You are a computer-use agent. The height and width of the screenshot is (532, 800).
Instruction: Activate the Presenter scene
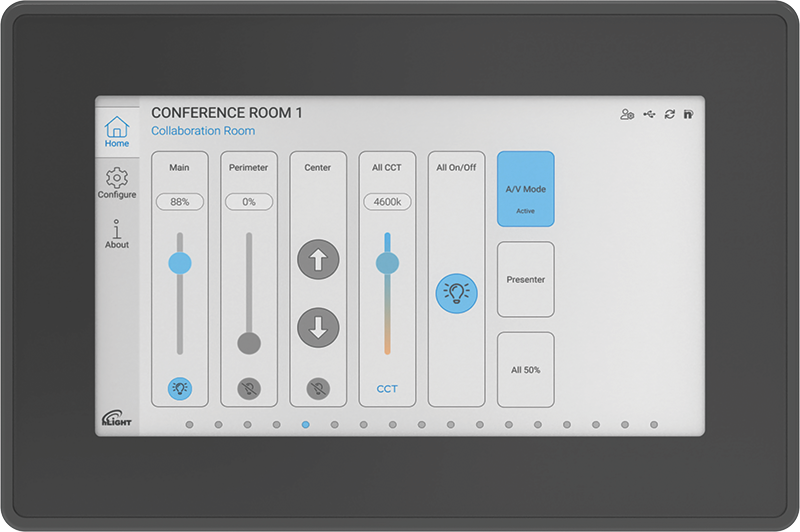525,280
